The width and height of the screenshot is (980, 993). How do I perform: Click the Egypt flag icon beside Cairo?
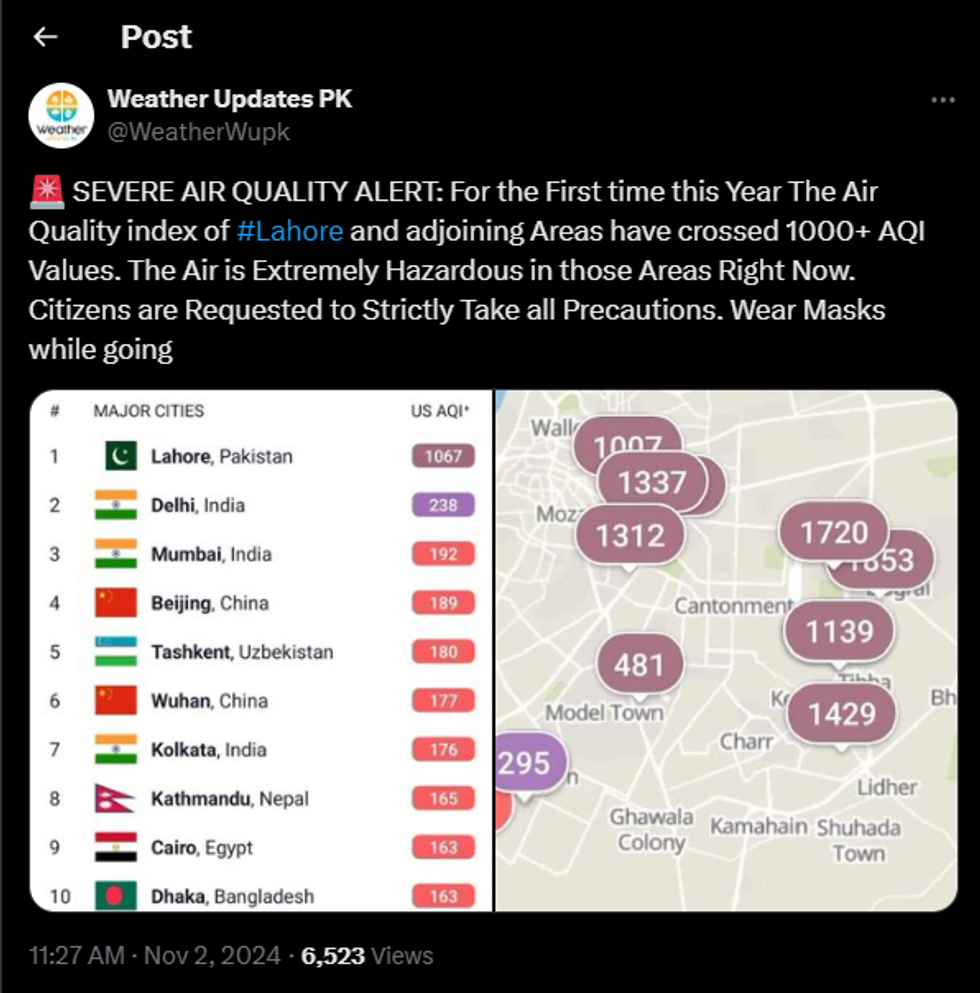[x=115, y=848]
